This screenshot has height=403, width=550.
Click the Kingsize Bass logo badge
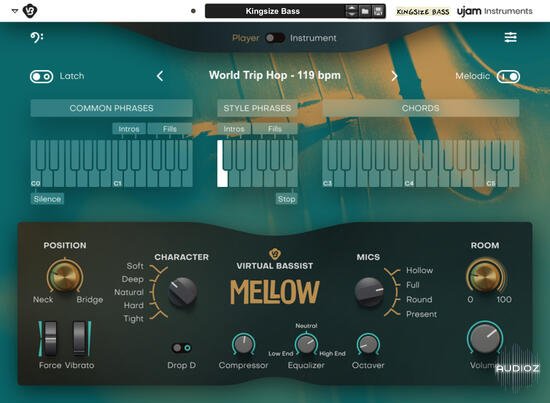pos(423,12)
